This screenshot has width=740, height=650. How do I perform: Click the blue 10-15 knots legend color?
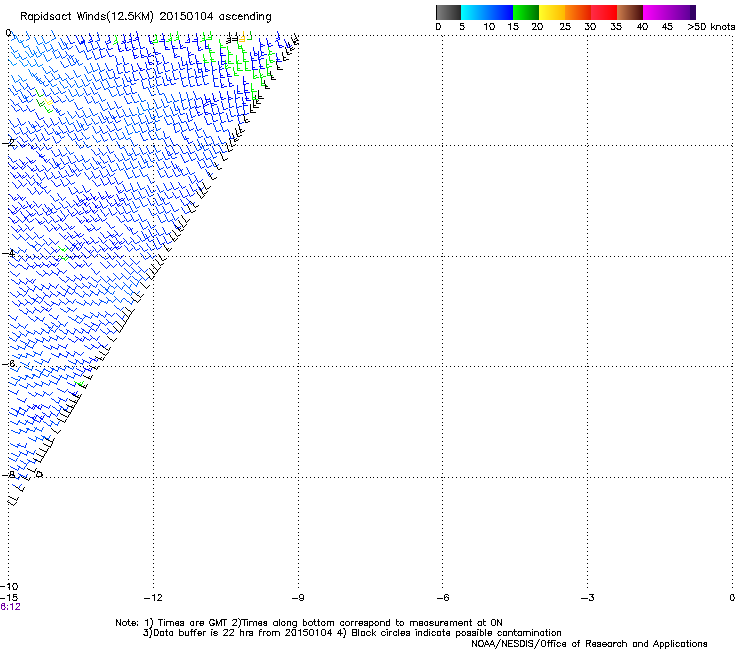point(500,12)
